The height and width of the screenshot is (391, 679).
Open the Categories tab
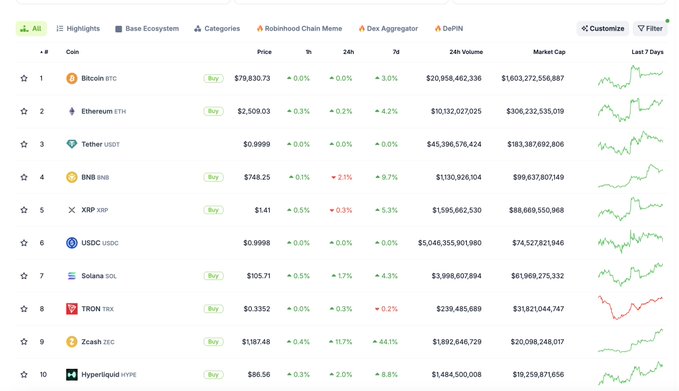pyautogui.click(x=217, y=29)
